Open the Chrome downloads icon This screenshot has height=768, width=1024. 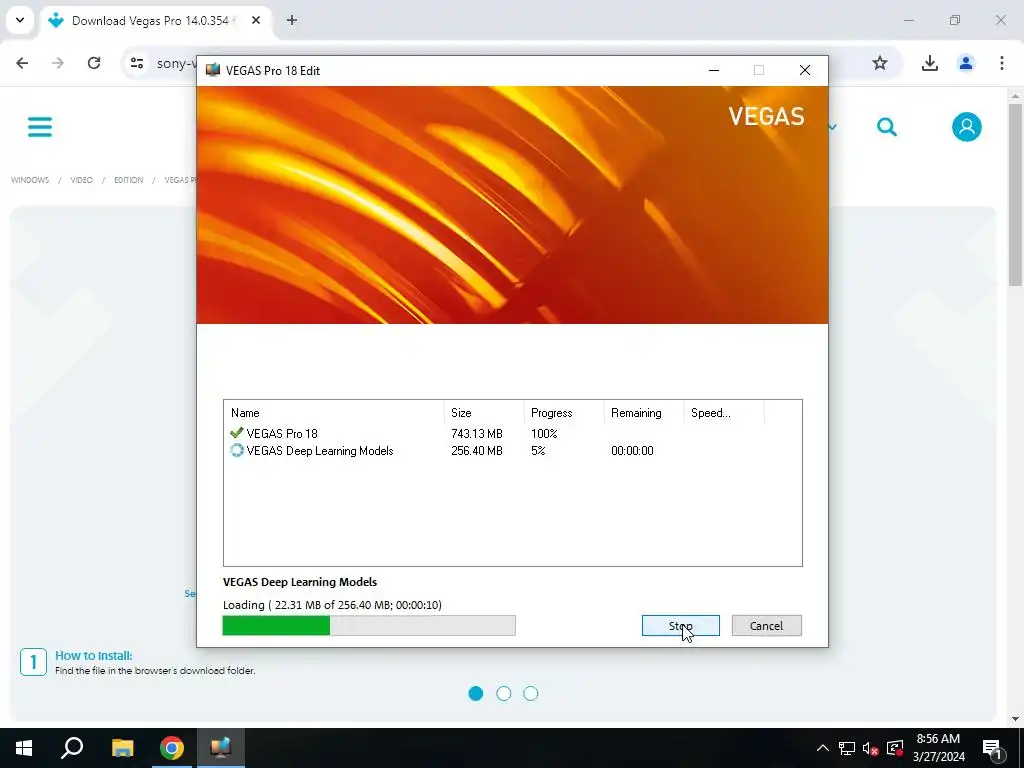(929, 63)
